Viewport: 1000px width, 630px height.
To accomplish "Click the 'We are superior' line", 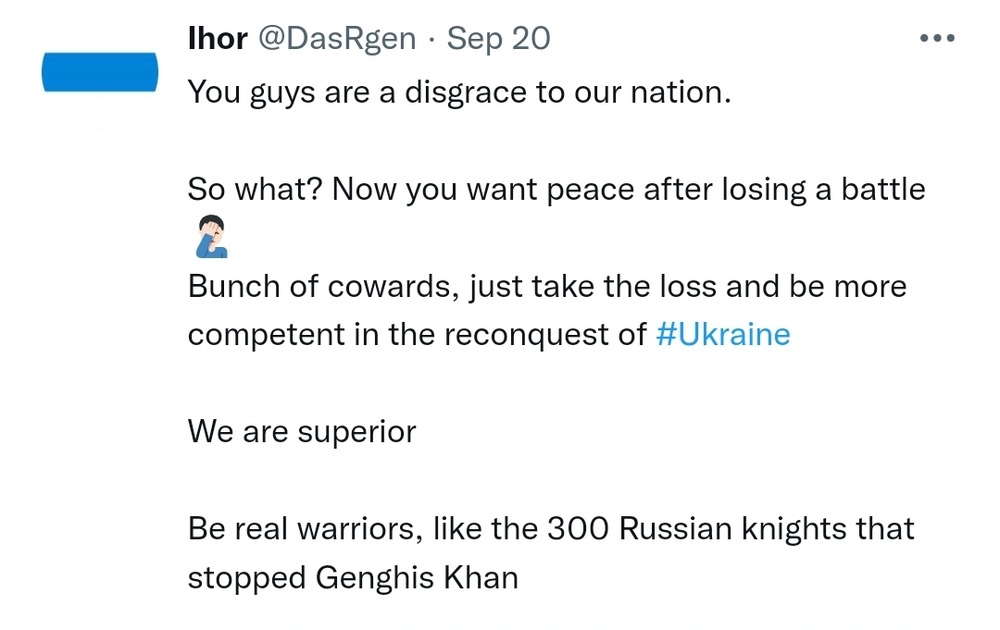I will click(302, 431).
